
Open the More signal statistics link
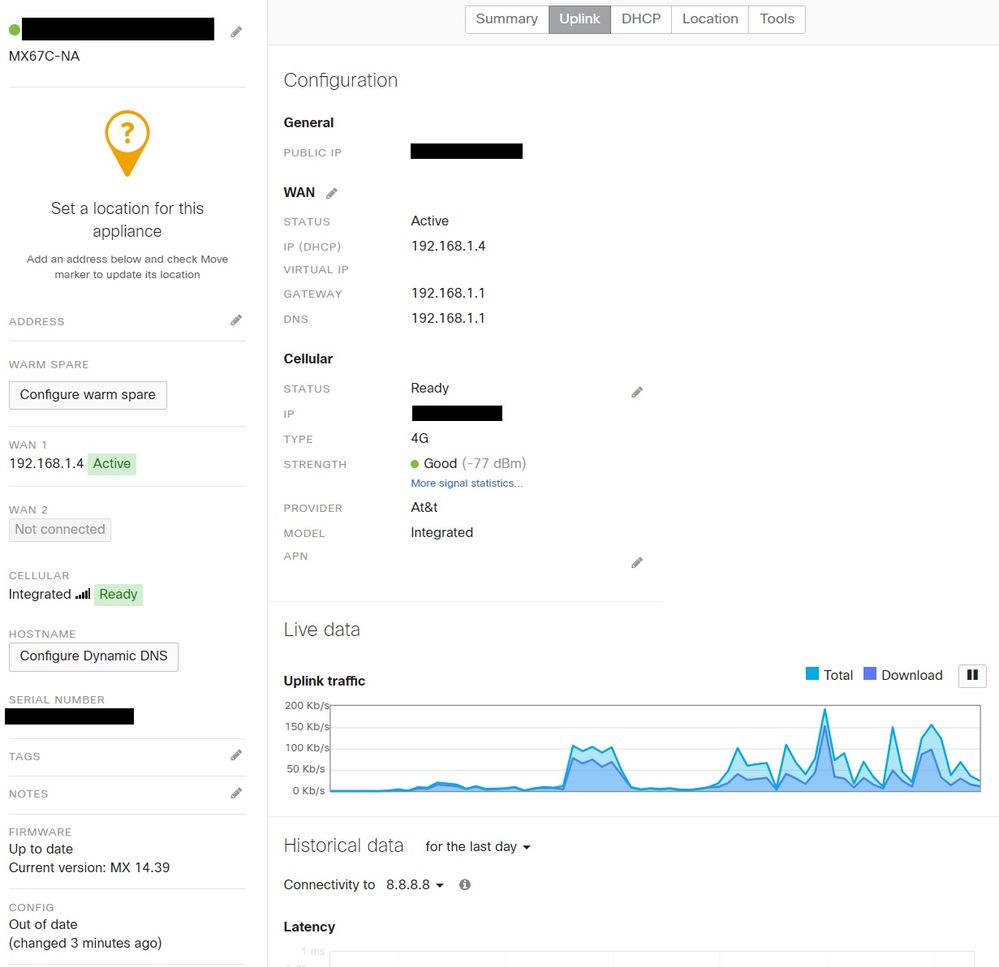pos(466,484)
